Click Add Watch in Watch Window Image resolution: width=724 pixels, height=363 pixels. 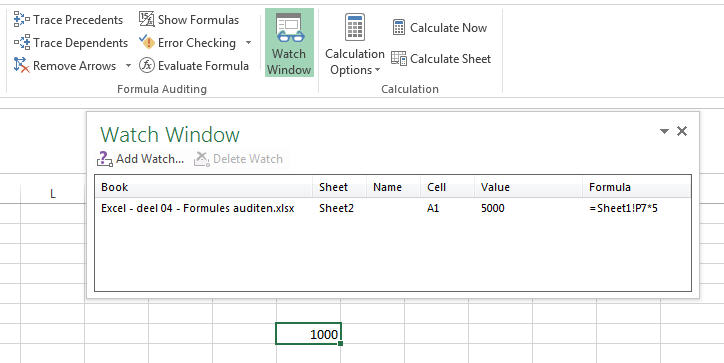(x=140, y=159)
